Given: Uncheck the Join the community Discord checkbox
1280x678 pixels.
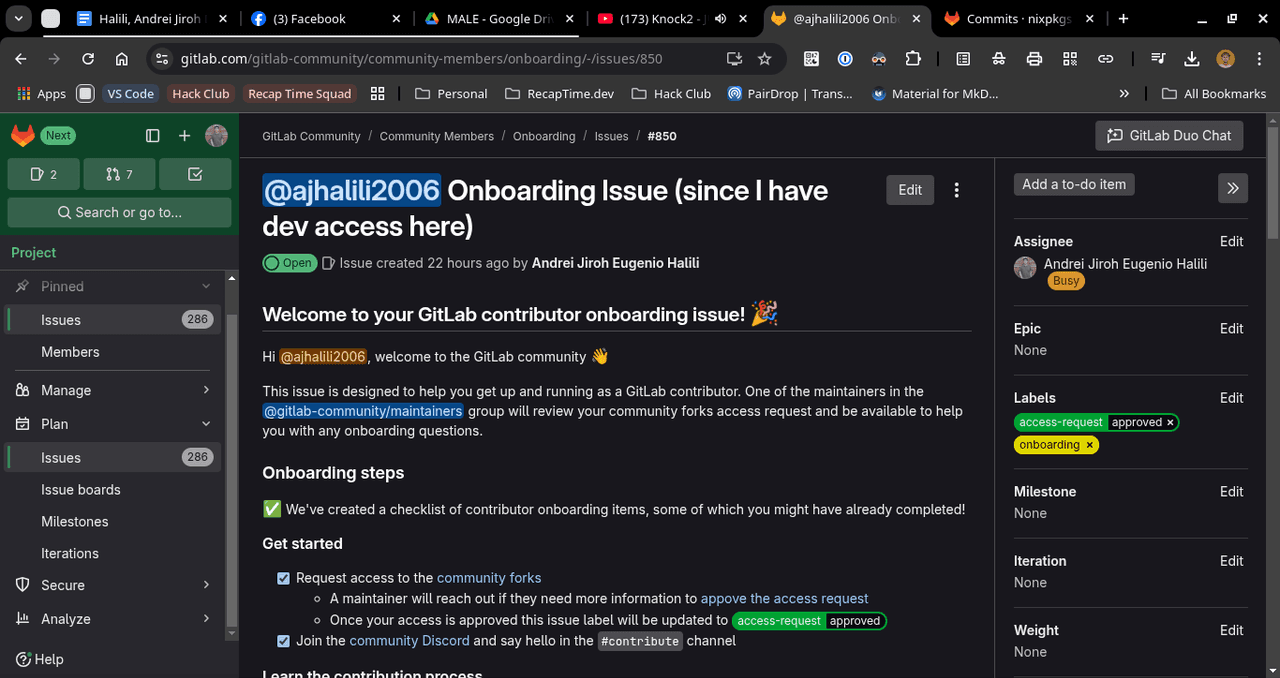Looking at the screenshot, I should [x=283, y=641].
